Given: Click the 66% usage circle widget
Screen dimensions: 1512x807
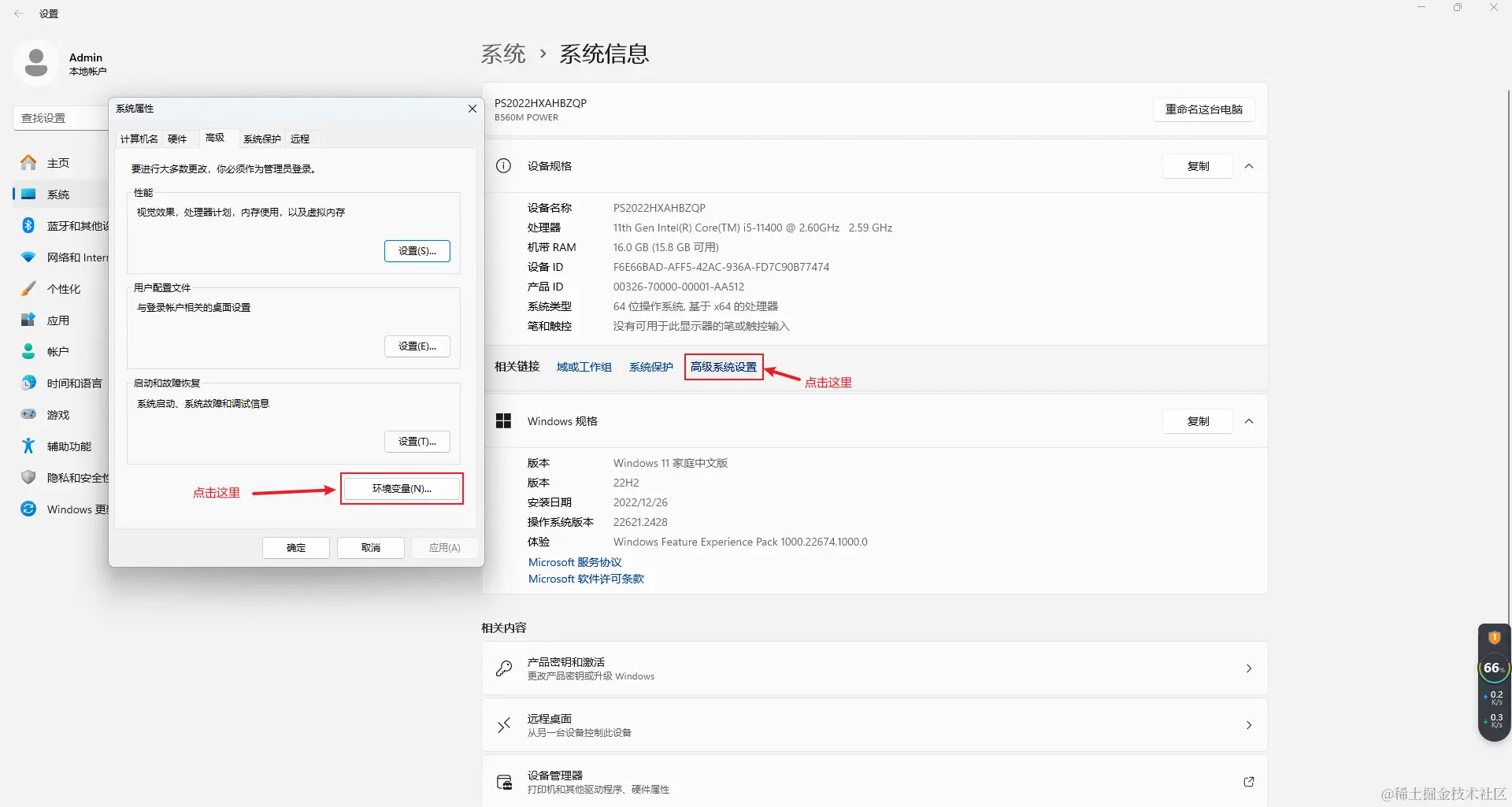Looking at the screenshot, I should 1494,668.
